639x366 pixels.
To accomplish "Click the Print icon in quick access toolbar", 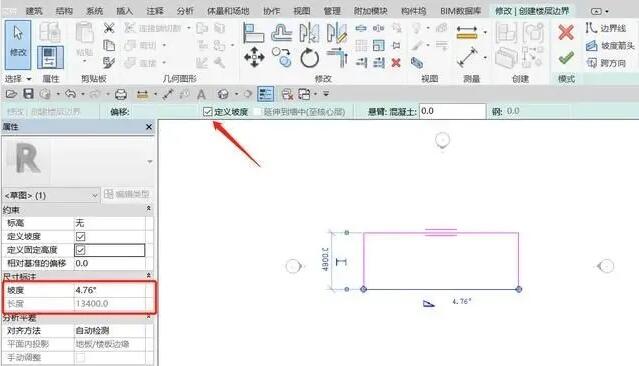I will pos(121,95).
